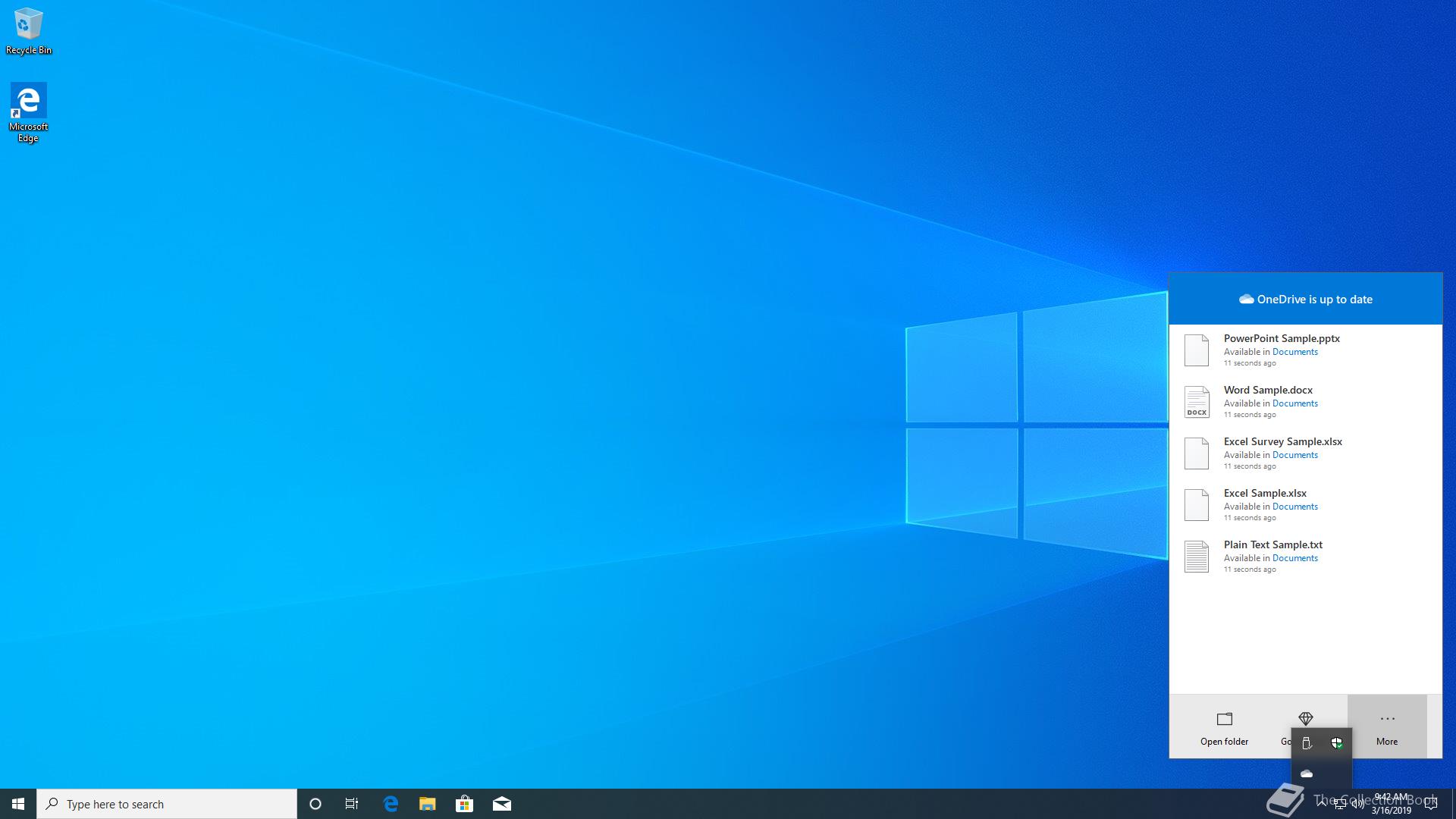The image size is (1456, 819).
Task: Click the Type here to search box
Action: [x=167, y=804]
